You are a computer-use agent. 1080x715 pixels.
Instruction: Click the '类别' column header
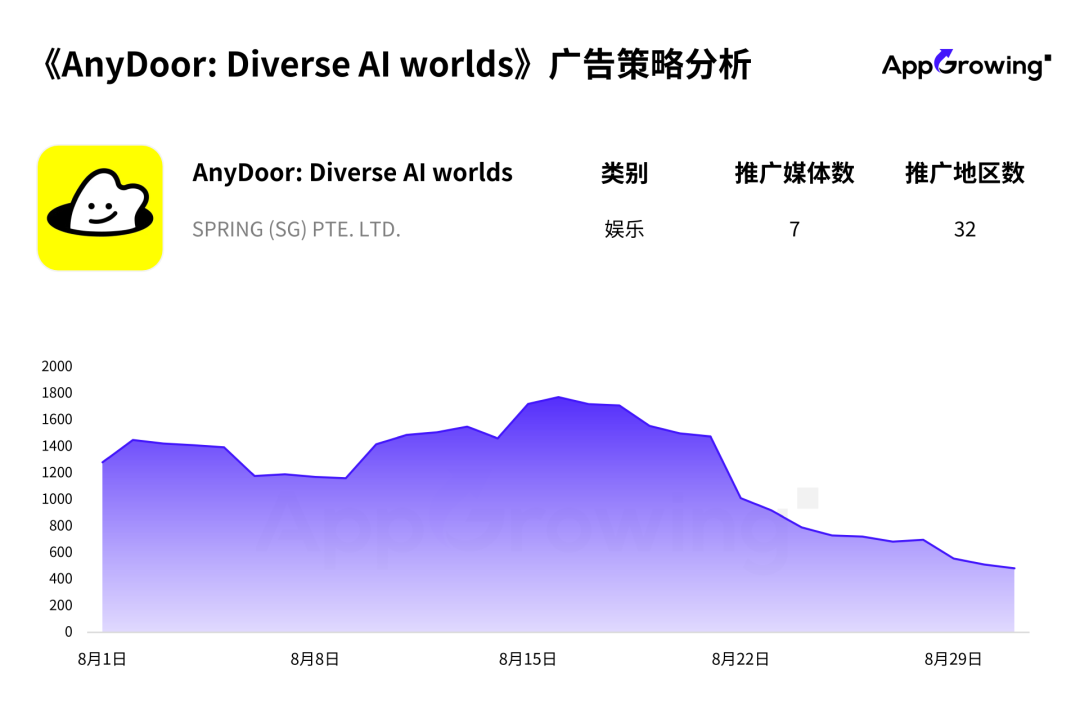pyautogui.click(x=624, y=173)
